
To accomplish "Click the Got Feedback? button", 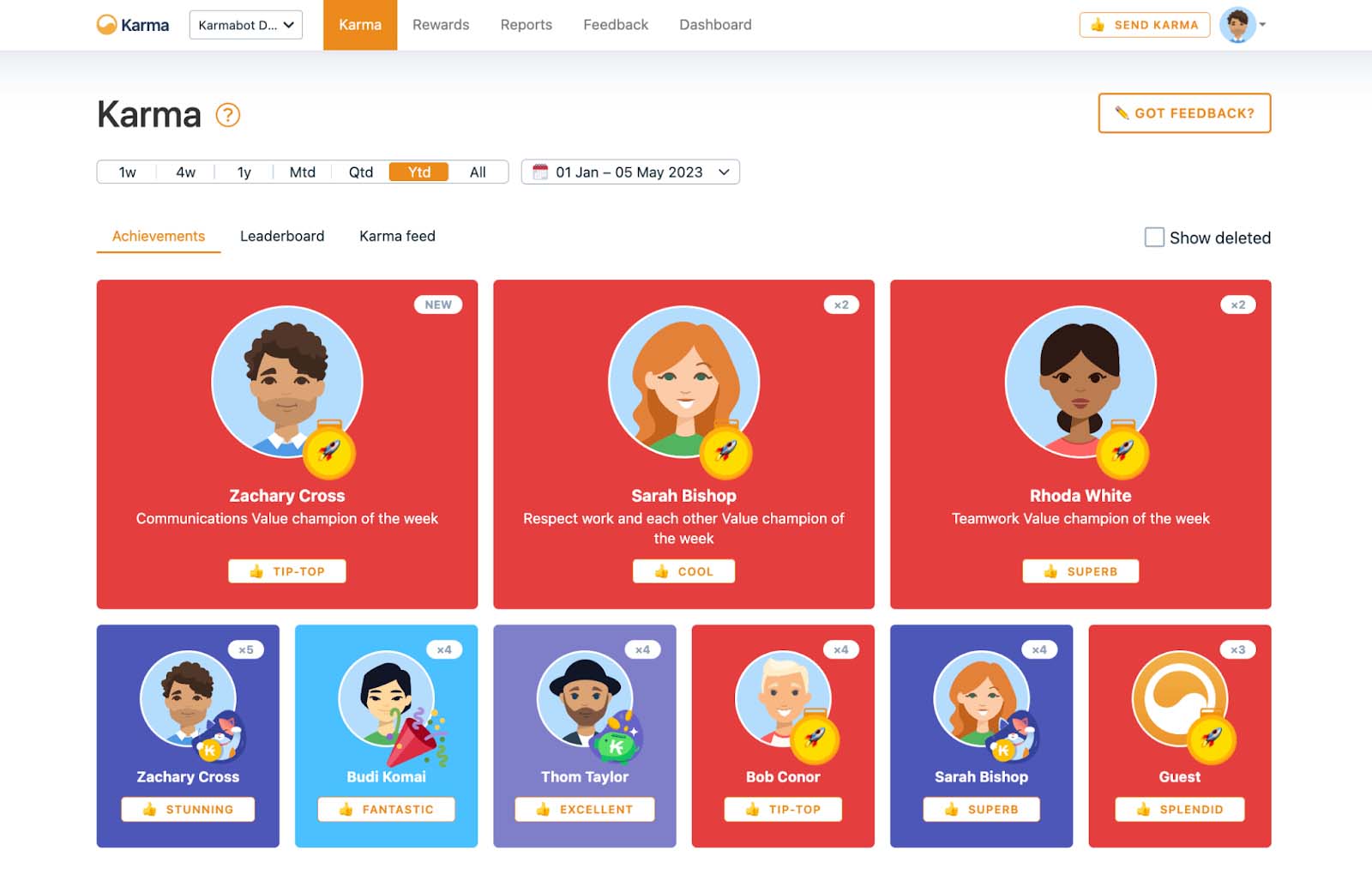I will [1184, 113].
